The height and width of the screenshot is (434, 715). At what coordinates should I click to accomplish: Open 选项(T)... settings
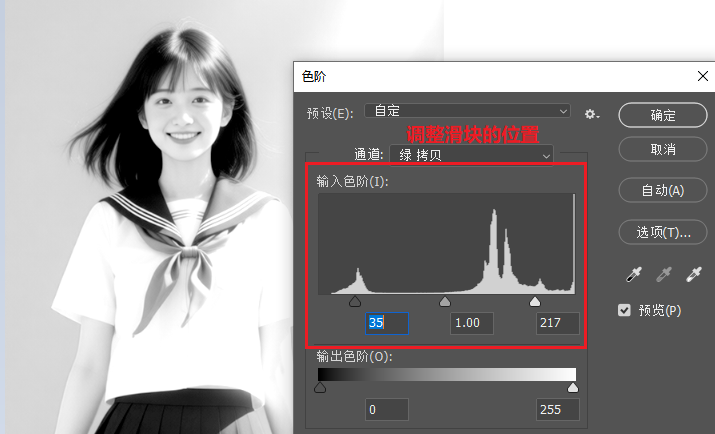pos(663,232)
